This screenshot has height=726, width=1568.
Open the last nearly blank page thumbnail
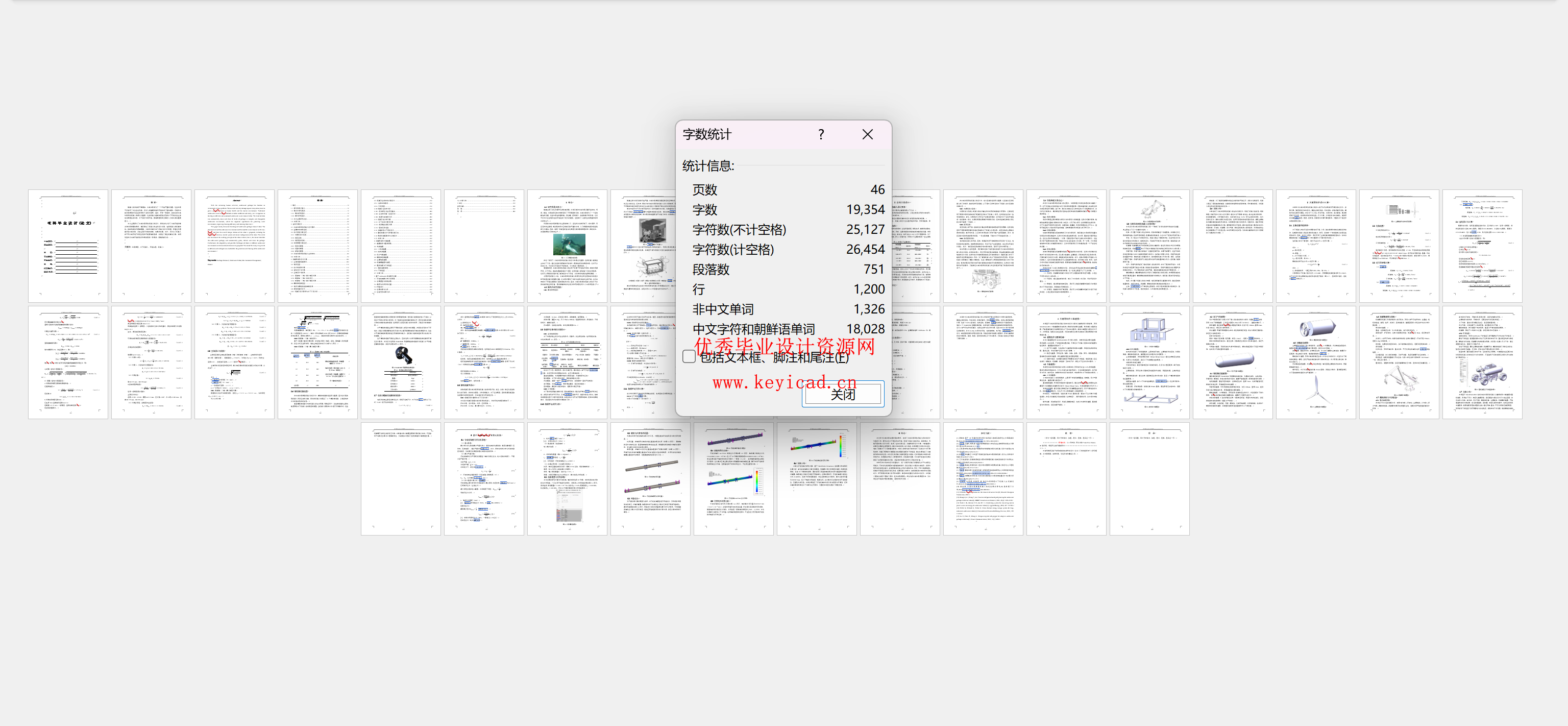point(1150,479)
